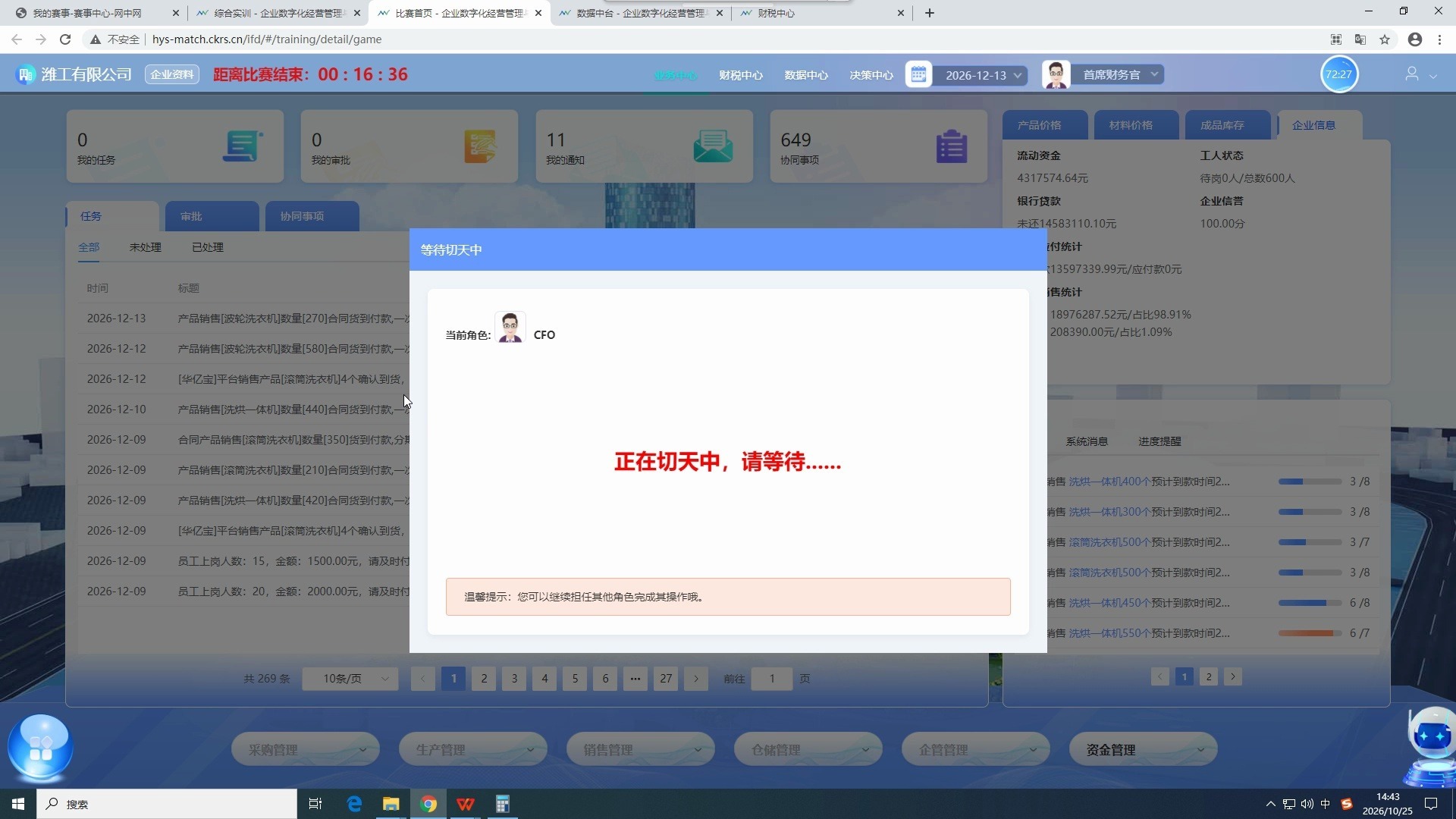Open the 数据中心 nav item
The height and width of the screenshot is (819, 1456).
coord(806,75)
